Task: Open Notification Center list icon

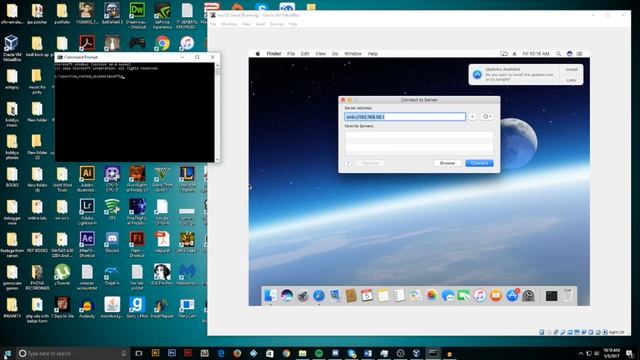Action: (580, 53)
